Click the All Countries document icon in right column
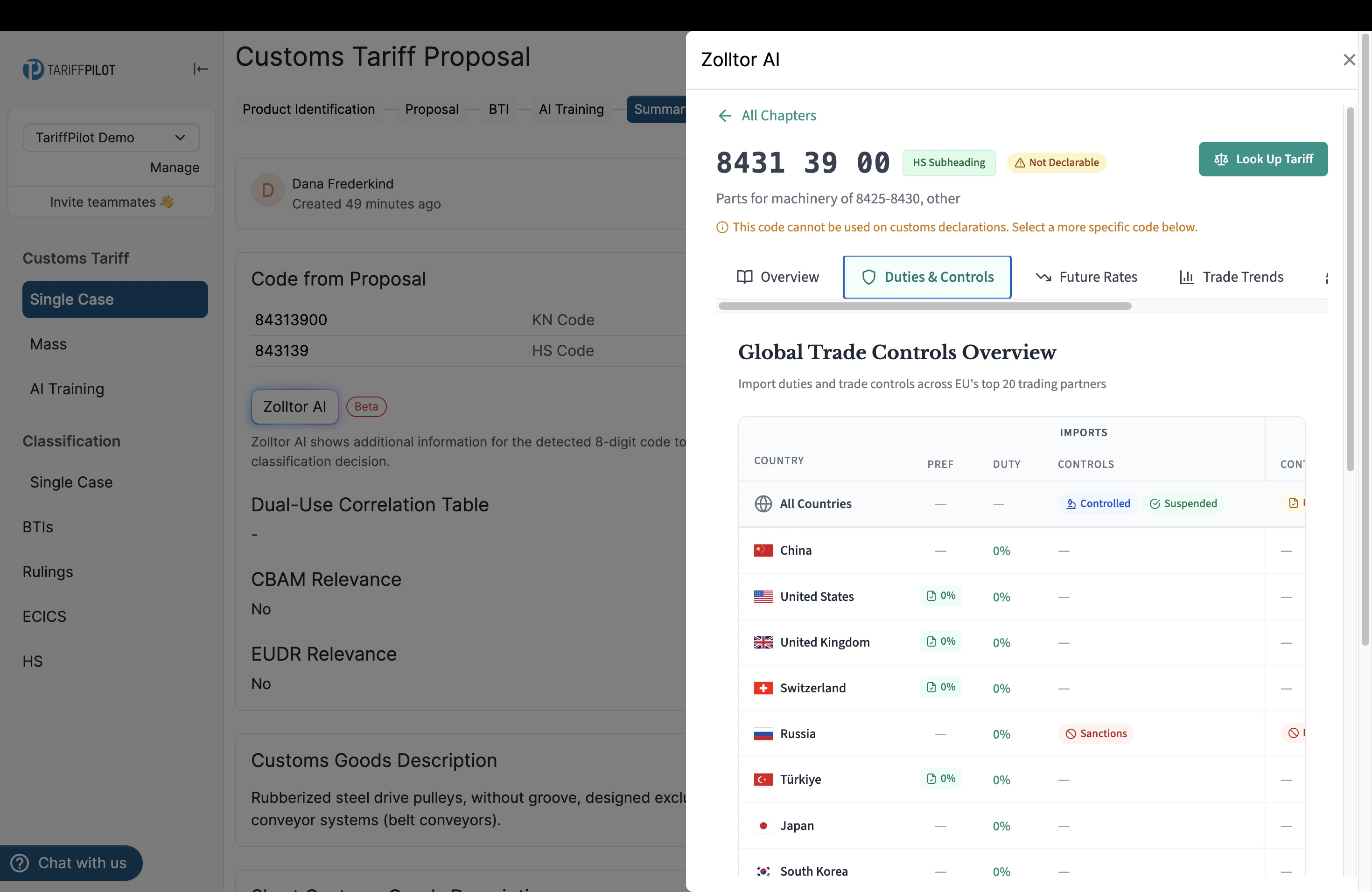This screenshot has width=1372, height=892. click(1294, 503)
